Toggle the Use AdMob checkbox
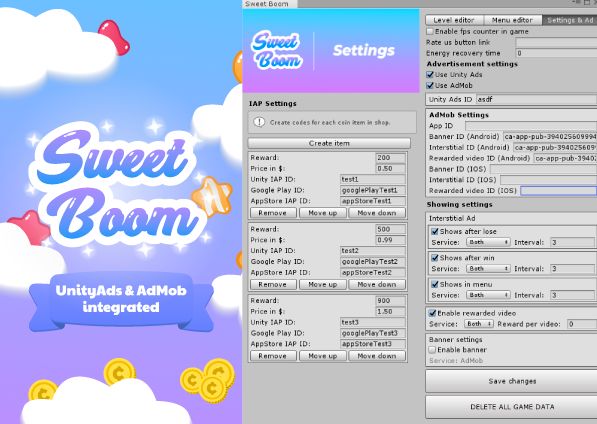Screen dimensions: 597x424 [430, 85]
